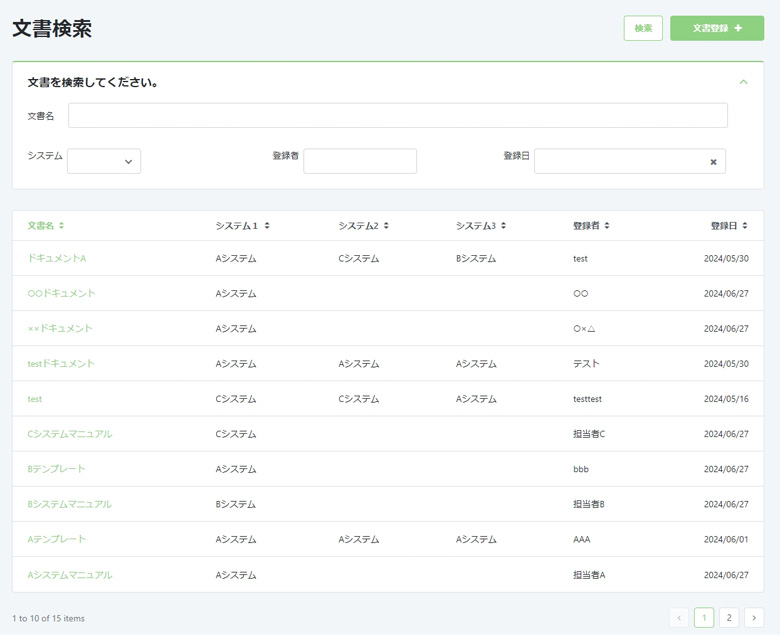The width and height of the screenshot is (780, 635).
Task: Open the システム dropdown
Action: pyautogui.click(x=104, y=161)
